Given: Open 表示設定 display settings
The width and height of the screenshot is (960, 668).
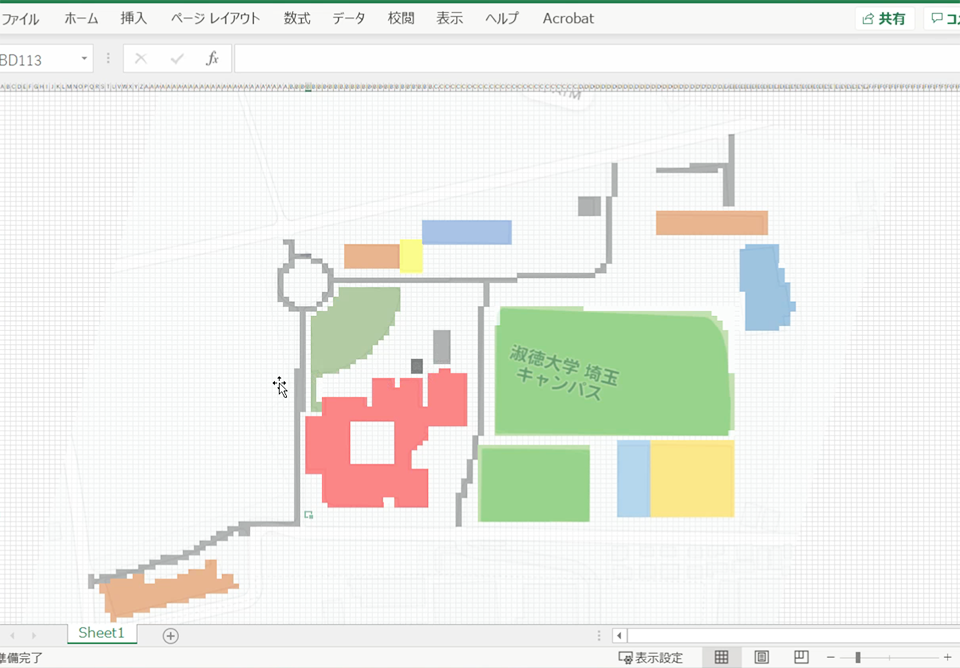Looking at the screenshot, I should (x=650, y=658).
